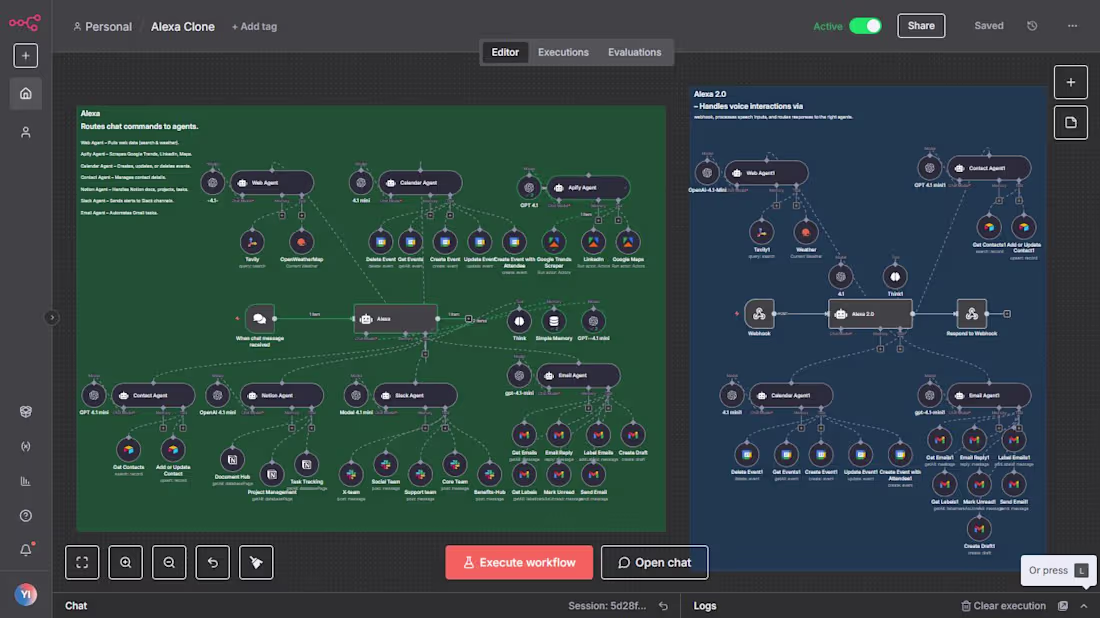The height and width of the screenshot is (618, 1100).
Task: Open the Templates cube icon in sidebar
Action: pyautogui.click(x=25, y=412)
